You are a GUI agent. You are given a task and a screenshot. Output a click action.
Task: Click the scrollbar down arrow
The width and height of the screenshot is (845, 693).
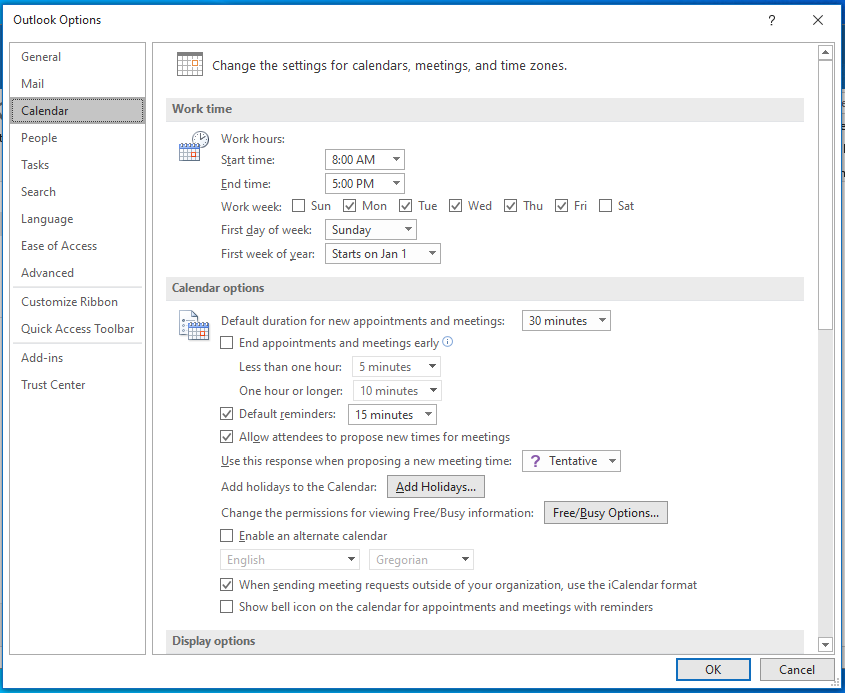[x=825, y=644]
